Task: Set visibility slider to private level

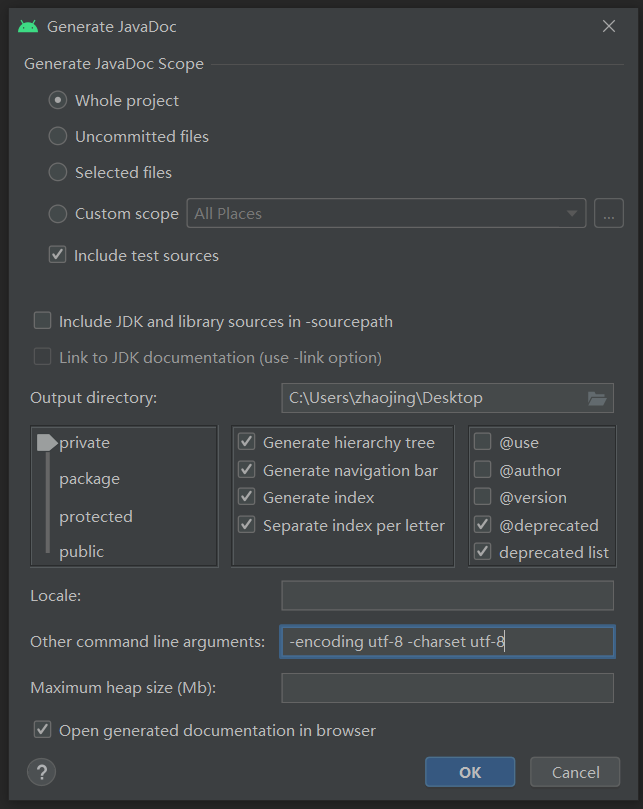Action: [x=85, y=443]
